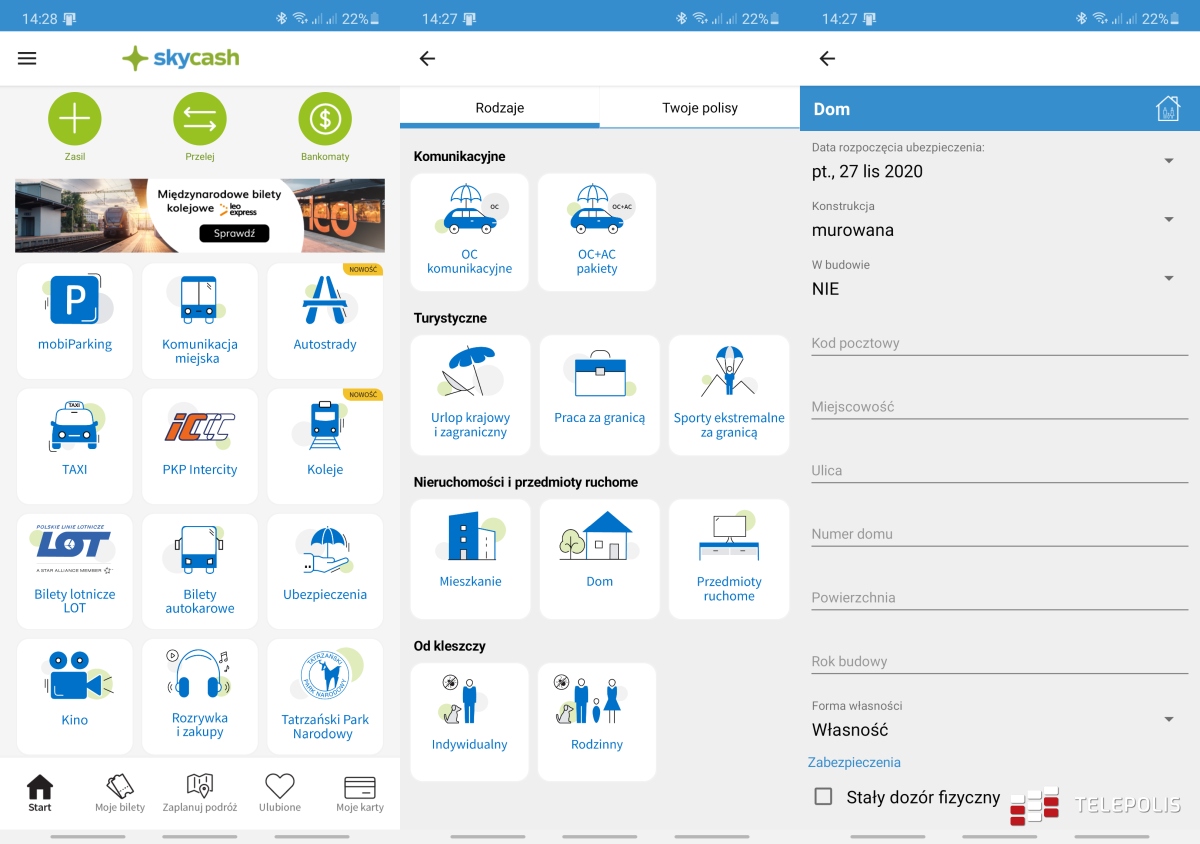The image size is (1200, 844).
Task: Tap the Zabezpieczenia link
Action: tap(855, 762)
